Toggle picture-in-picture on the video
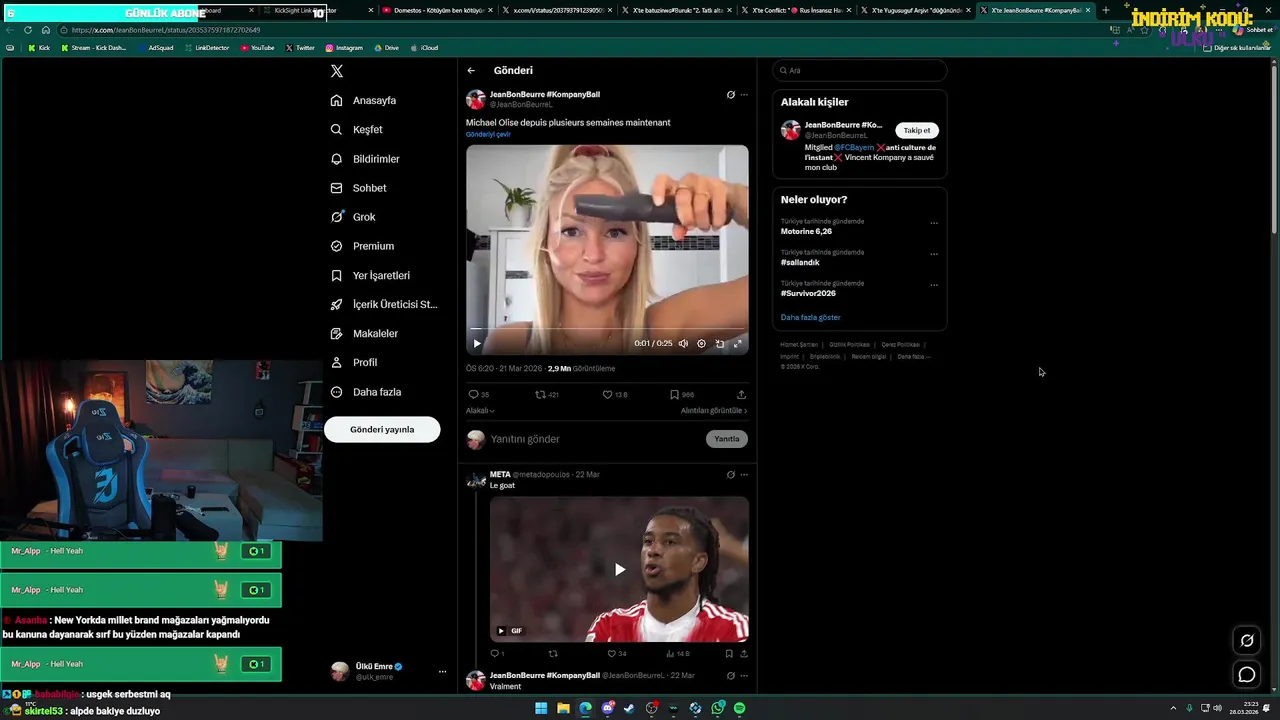 click(719, 343)
